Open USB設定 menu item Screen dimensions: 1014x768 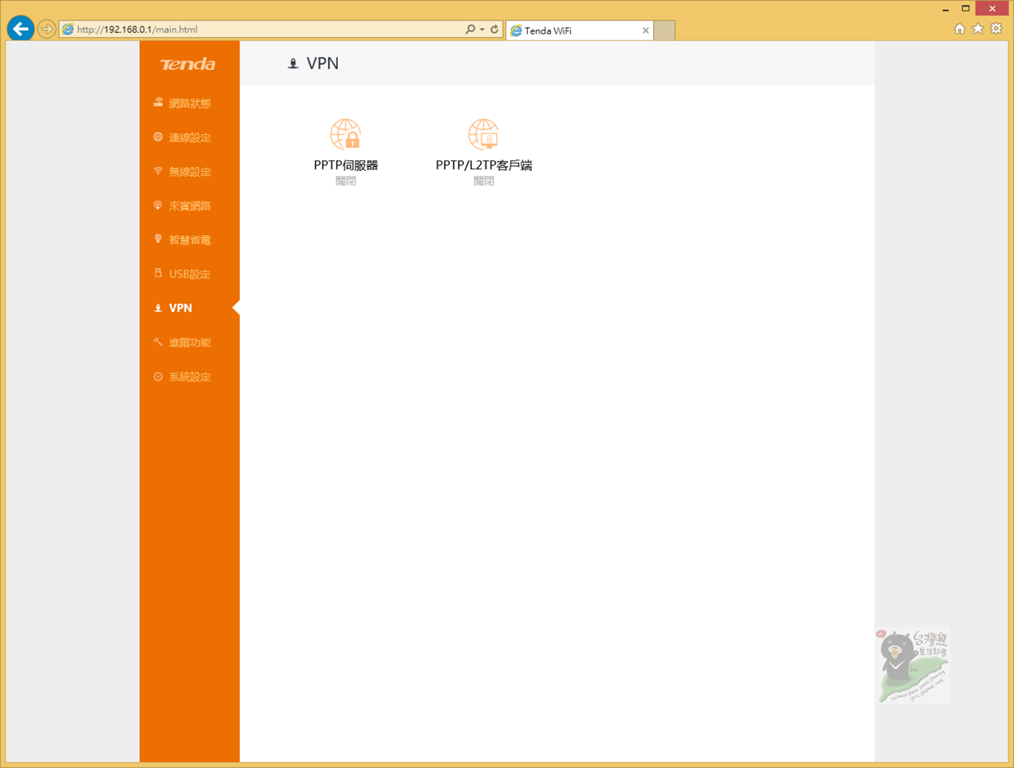click(x=189, y=274)
